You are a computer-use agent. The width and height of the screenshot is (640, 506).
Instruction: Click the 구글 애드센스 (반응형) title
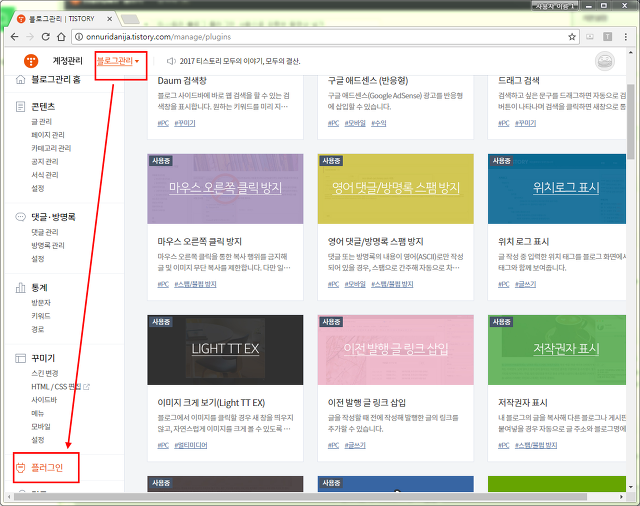coord(368,81)
